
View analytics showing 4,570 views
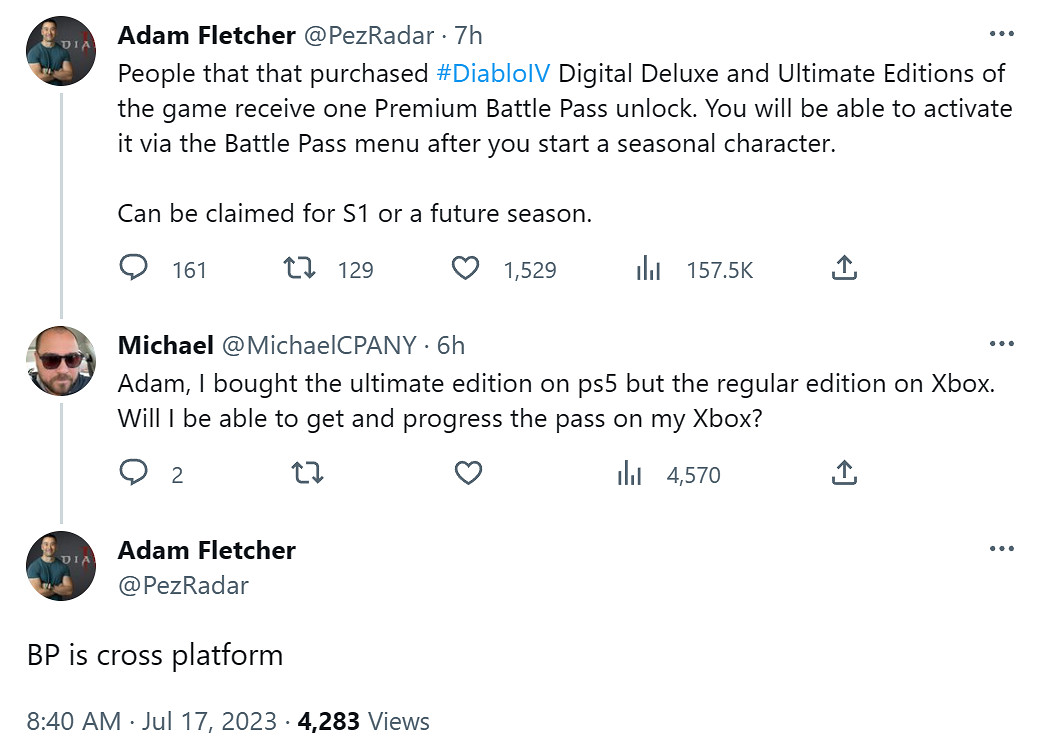(630, 474)
